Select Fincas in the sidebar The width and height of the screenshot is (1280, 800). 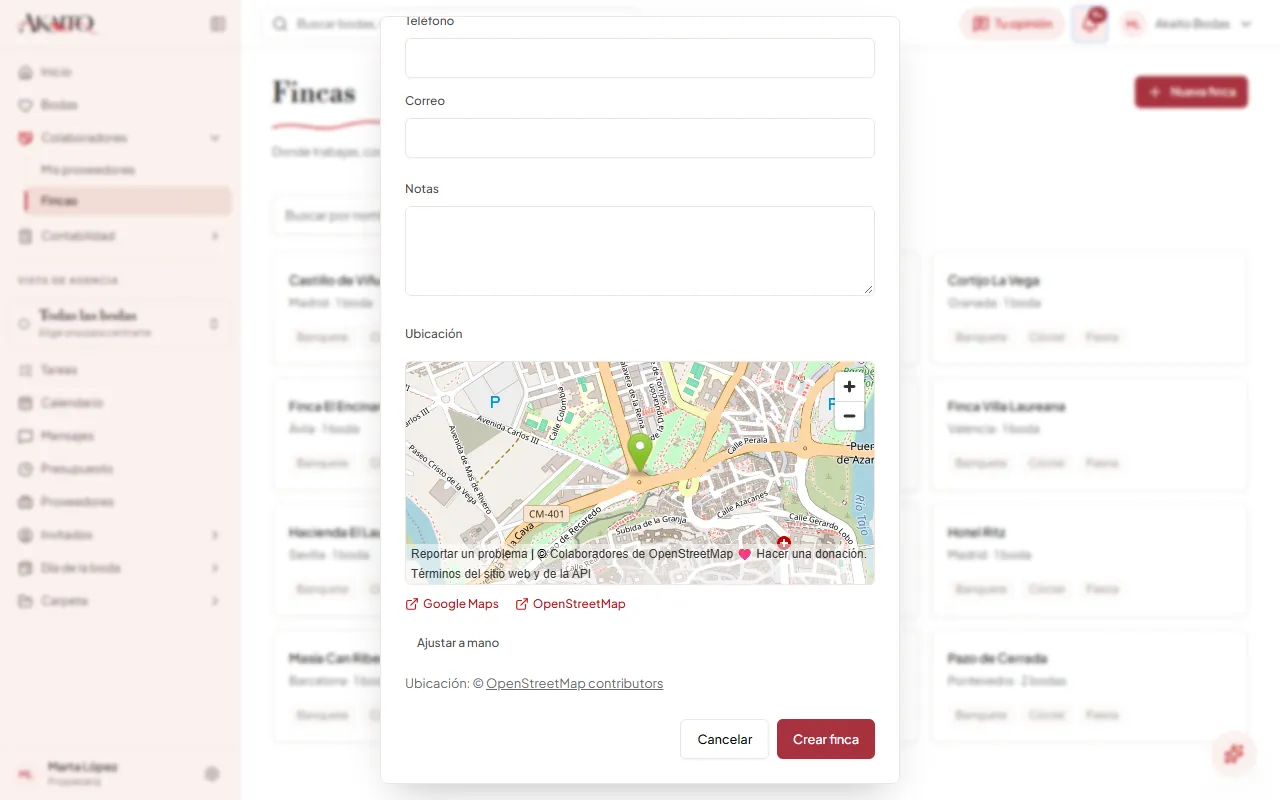(128, 201)
